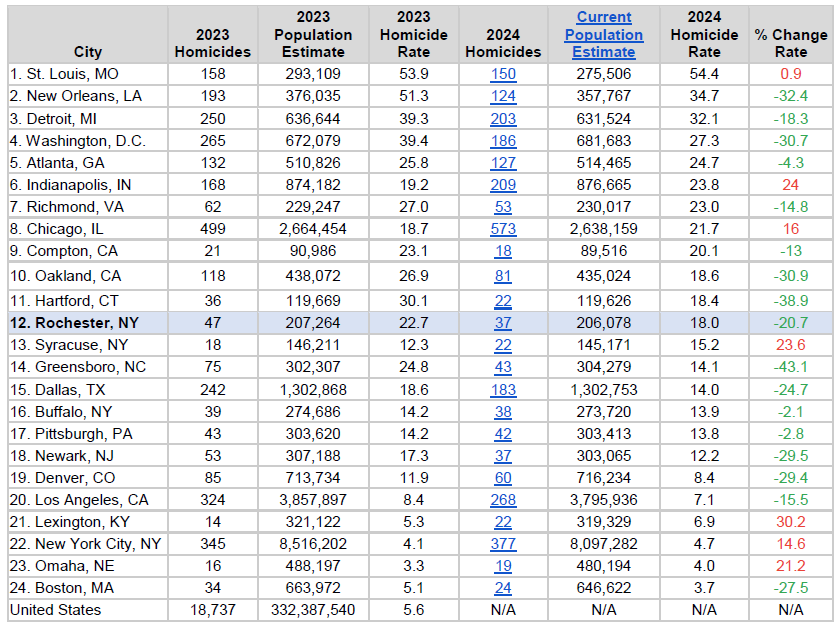This screenshot has height=628, width=840.
Task: Open Newark 2024 homicides link 37
Action: 503,456
